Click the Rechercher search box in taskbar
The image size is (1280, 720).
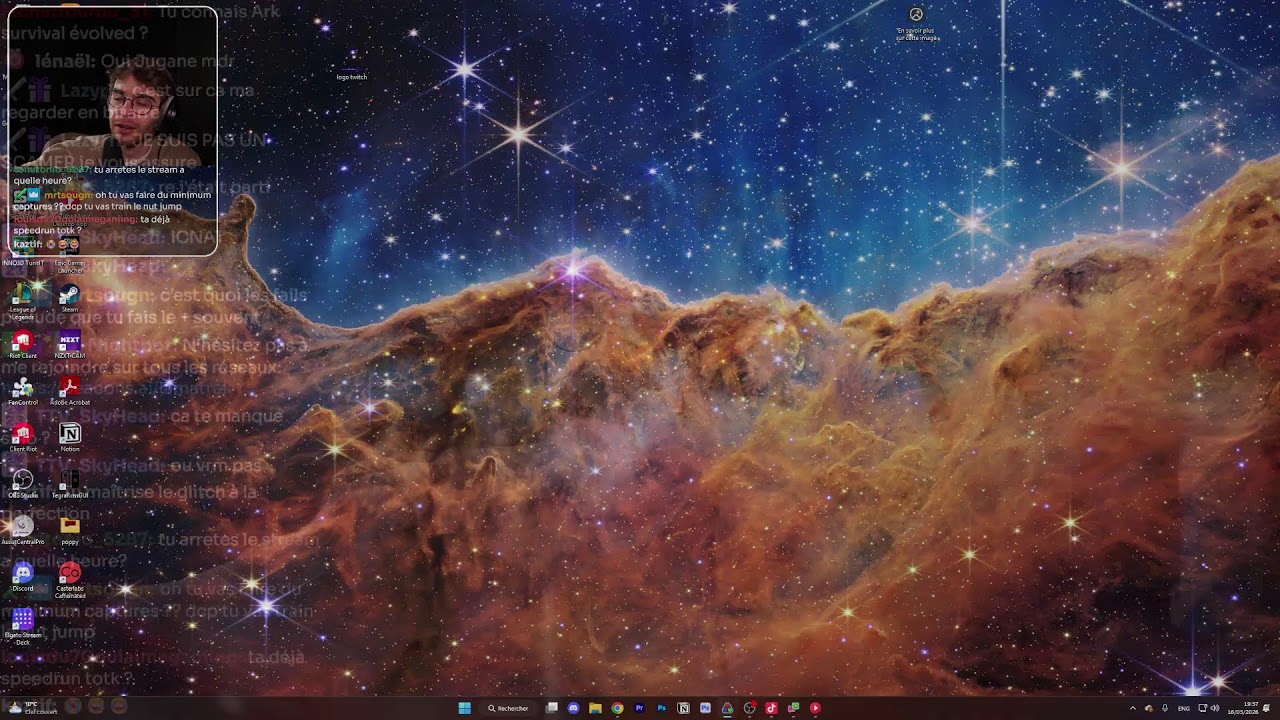click(x=508, y=708)
